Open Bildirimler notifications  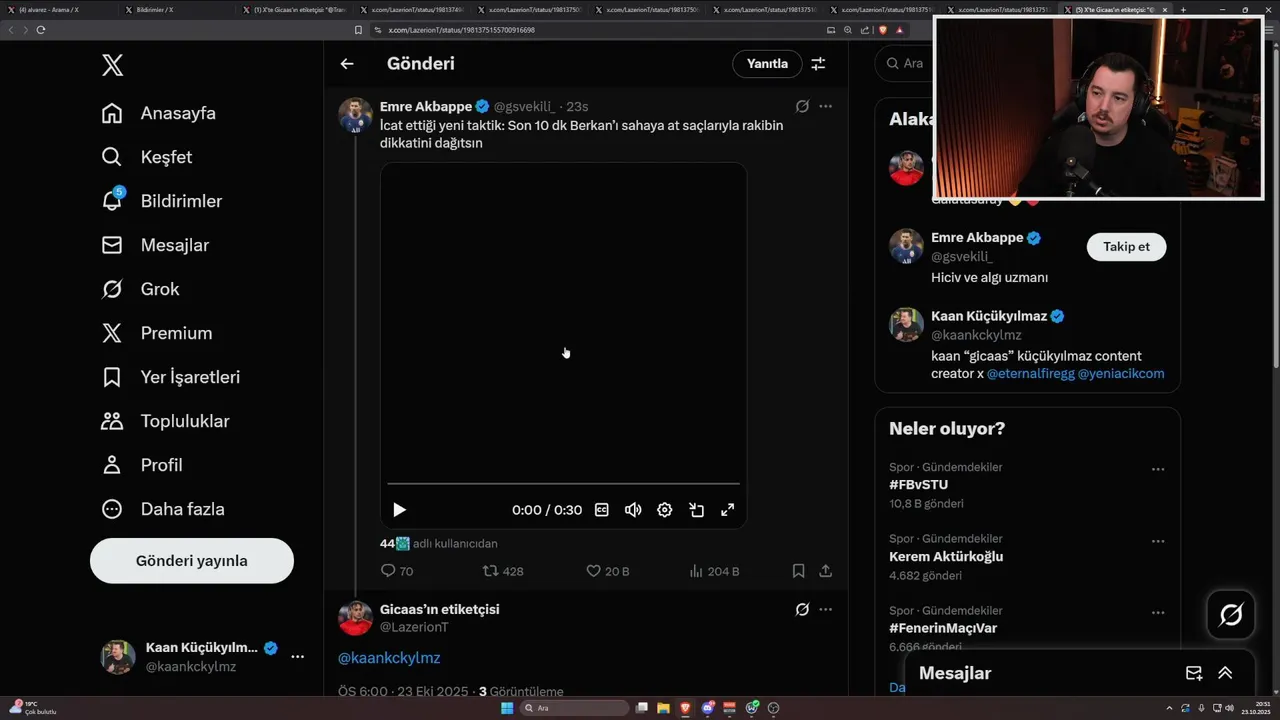pos(163,201)
